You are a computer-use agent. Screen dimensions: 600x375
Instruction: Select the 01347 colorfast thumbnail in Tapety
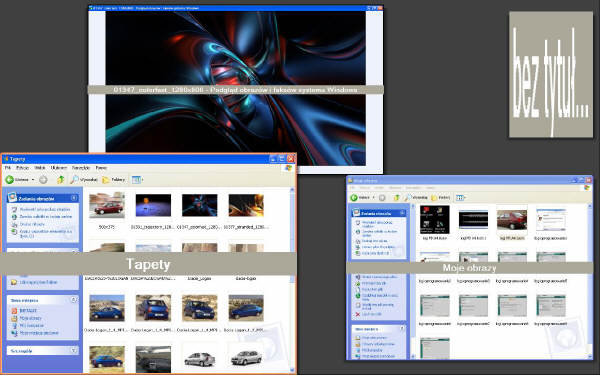click(199, 206)
